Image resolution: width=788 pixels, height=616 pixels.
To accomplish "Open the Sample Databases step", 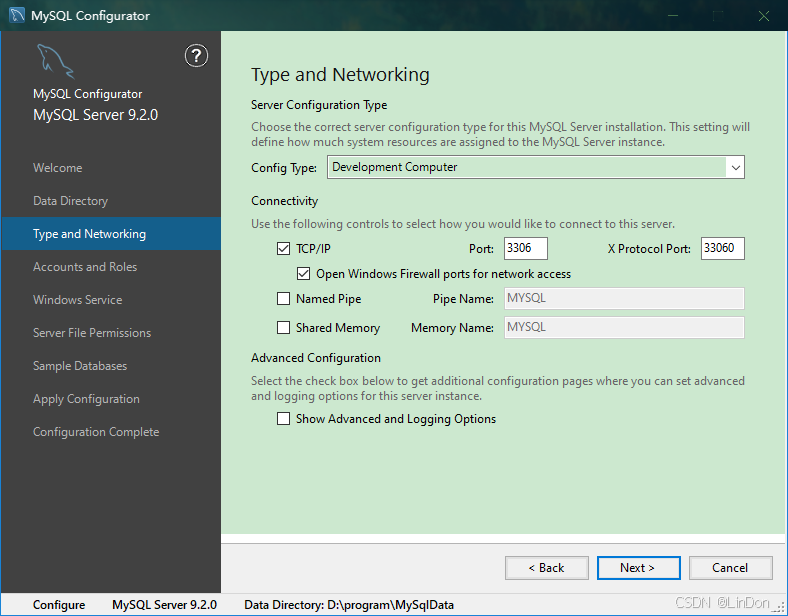I will [x=80, y=366].
